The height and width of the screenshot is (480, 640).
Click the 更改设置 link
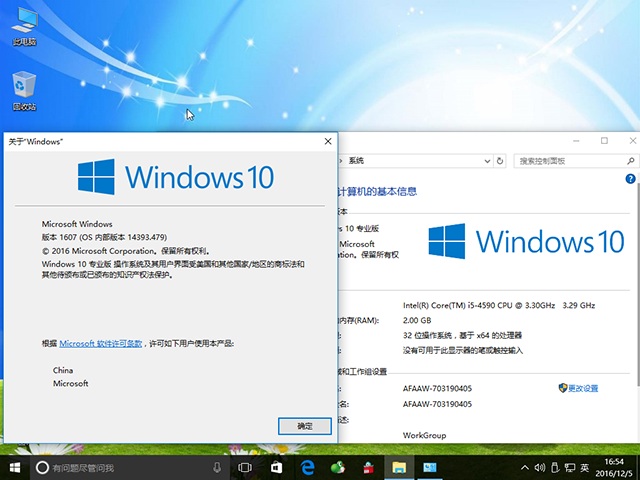point(583,388)
